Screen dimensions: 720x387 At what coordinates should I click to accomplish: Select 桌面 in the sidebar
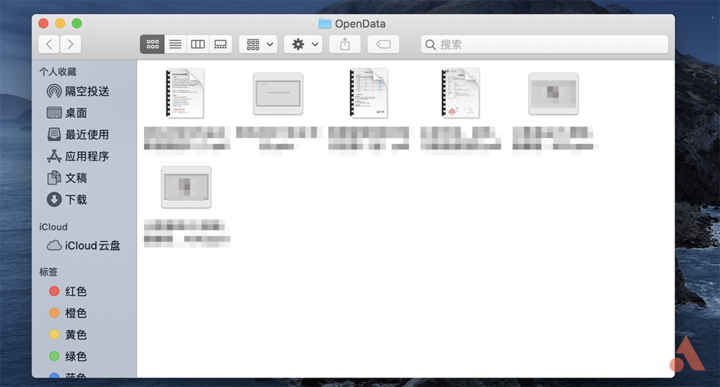[67, 113]
